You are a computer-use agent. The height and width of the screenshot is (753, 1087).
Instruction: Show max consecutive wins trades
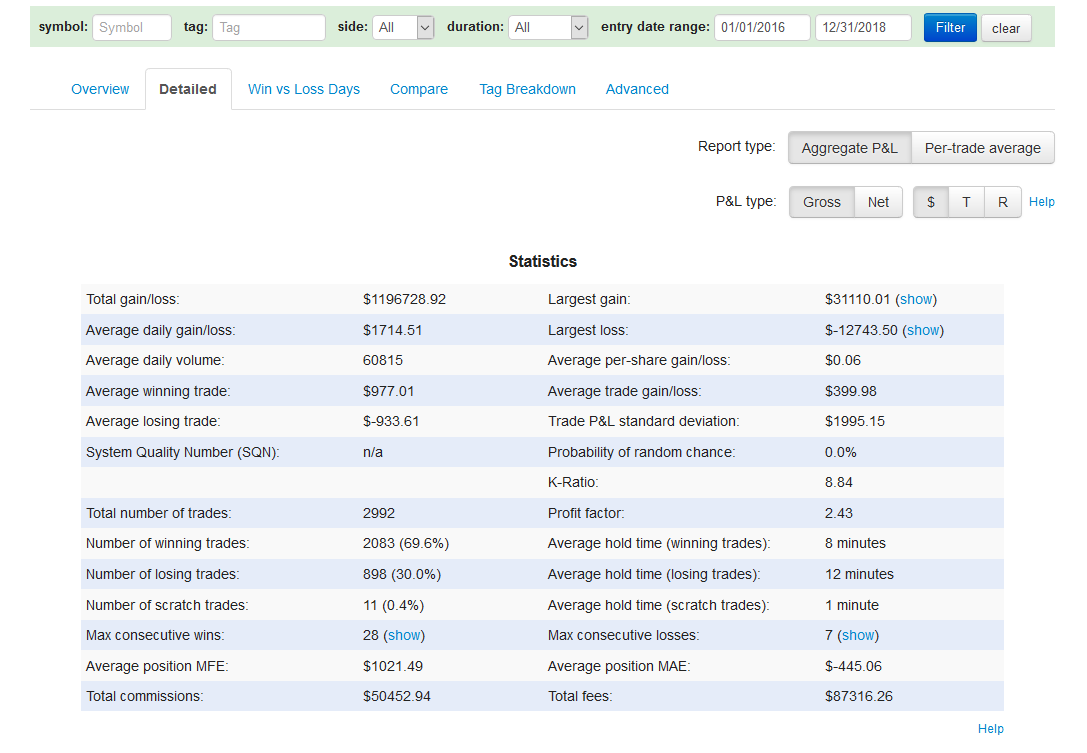point(404,635)
